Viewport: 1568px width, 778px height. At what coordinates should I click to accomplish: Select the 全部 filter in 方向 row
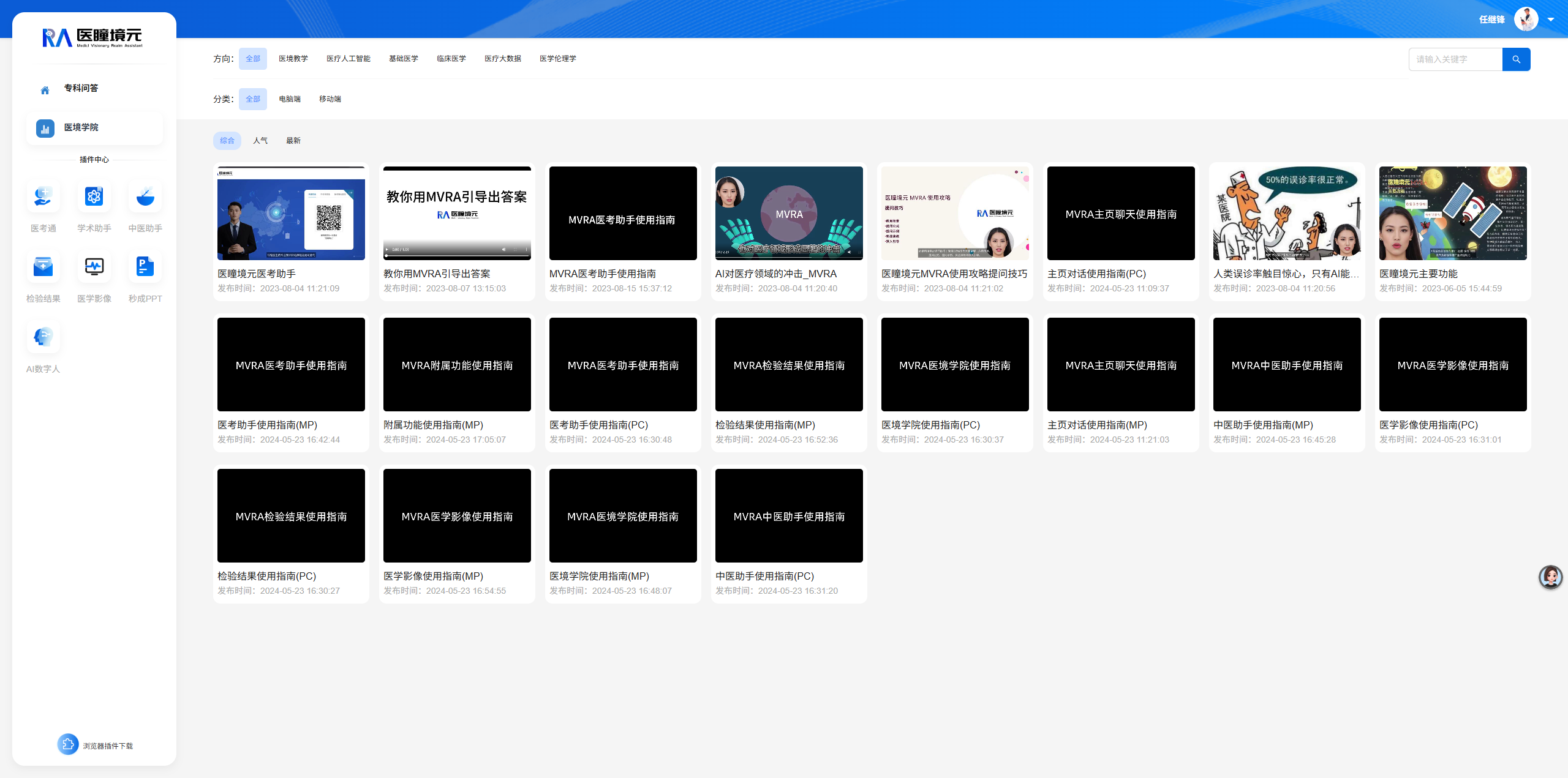(253, 59)
